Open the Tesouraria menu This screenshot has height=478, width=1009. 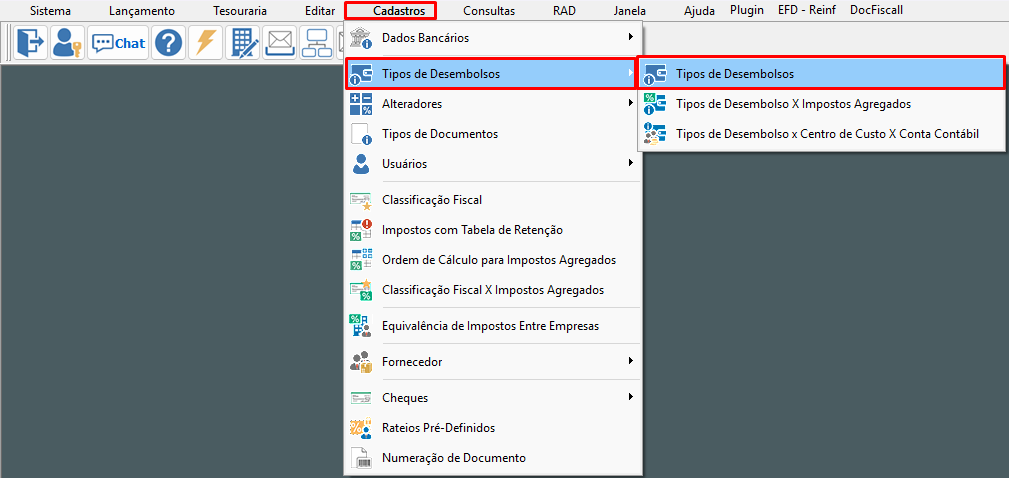240,10
